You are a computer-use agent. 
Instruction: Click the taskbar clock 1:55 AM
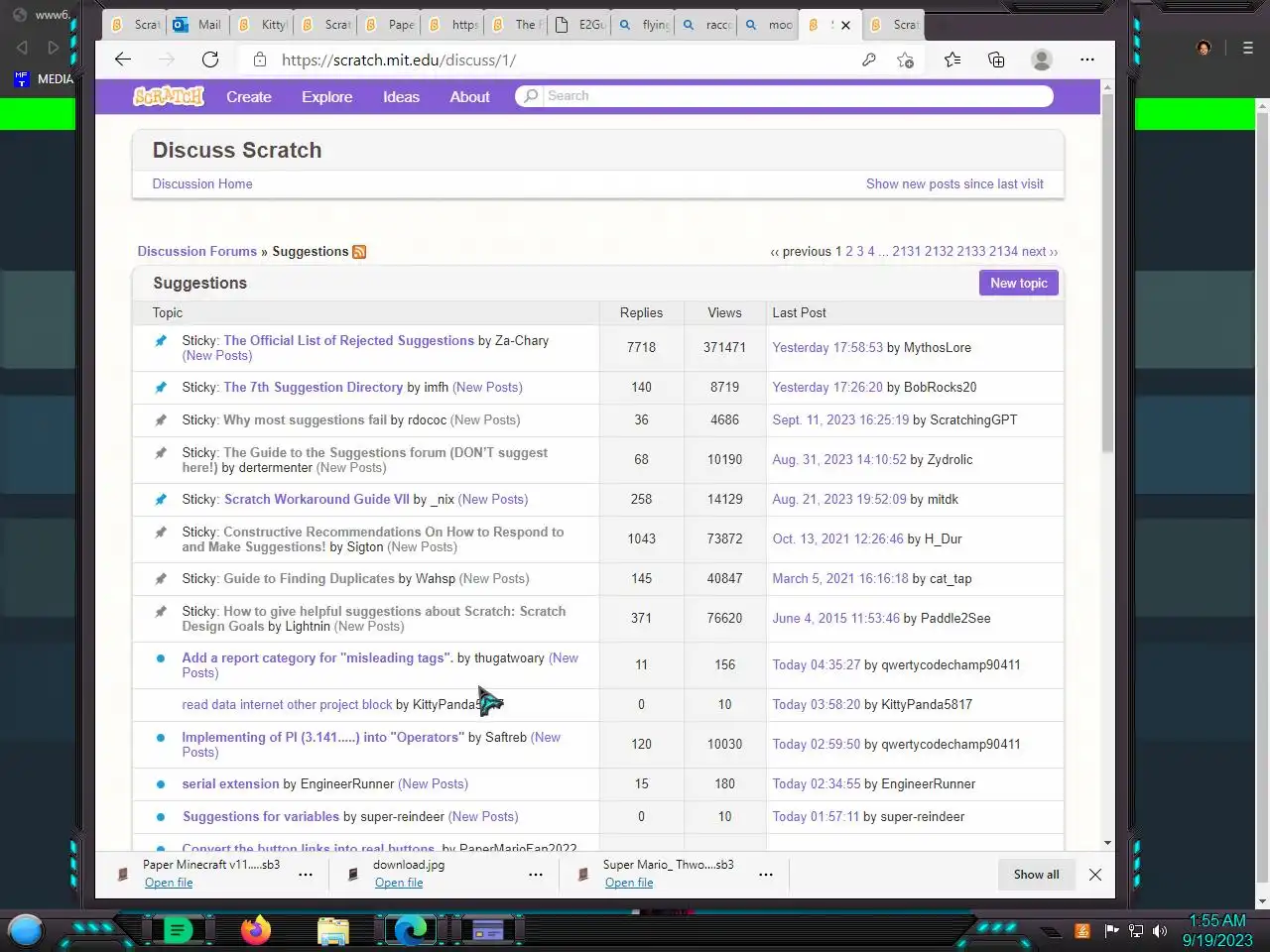pos(1217,921)
